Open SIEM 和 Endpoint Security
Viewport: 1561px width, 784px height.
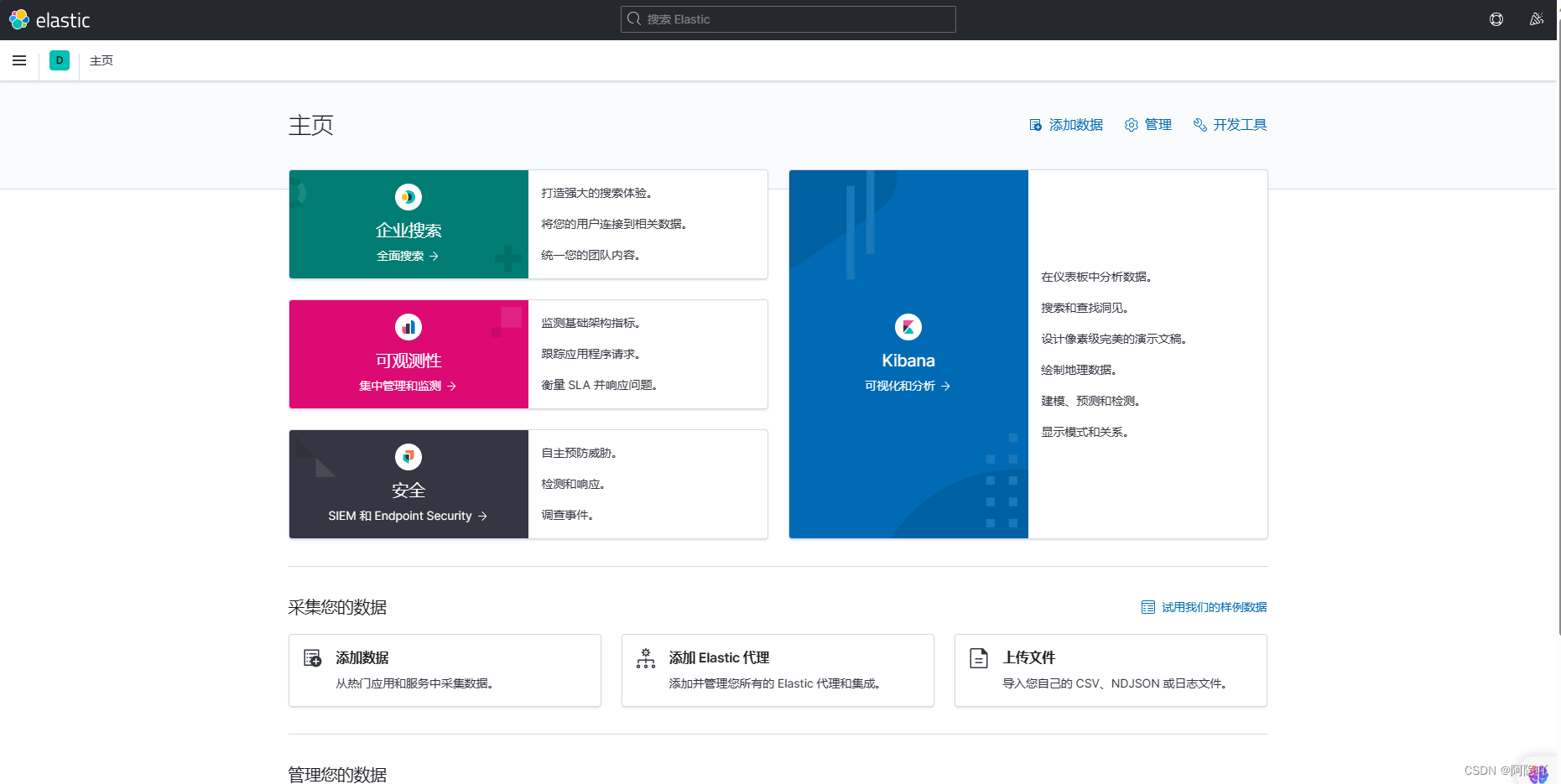(x=408, y=516)
